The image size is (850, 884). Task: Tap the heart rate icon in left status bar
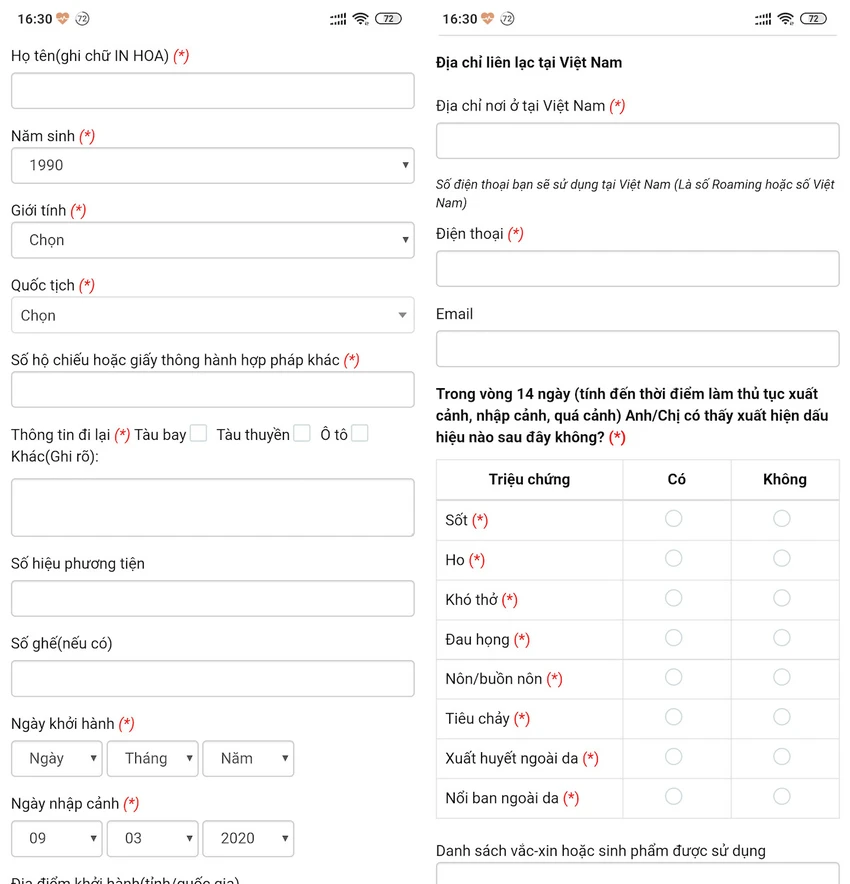[x=63, y=19]
